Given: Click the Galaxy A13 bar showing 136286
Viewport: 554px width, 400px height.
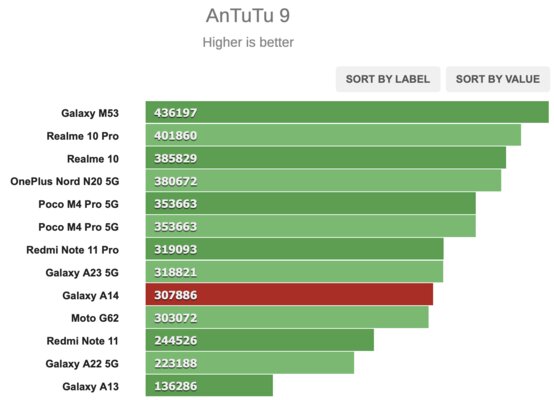Looking at the screenshot, I should pos(209,386).
